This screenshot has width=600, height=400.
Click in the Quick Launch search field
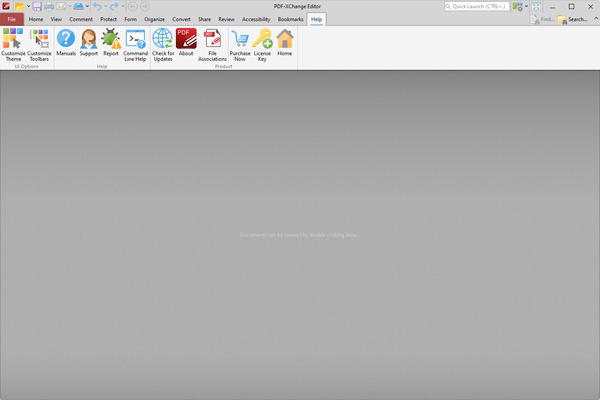tap(477, 7)
